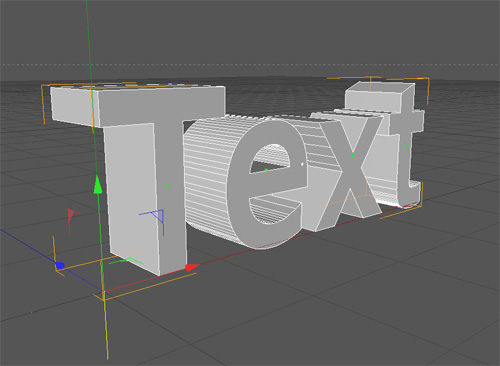Click the blue Z-axis handle tip
Image resolution: width=500 pixels, height=366 pixels.
pos(60,266)
